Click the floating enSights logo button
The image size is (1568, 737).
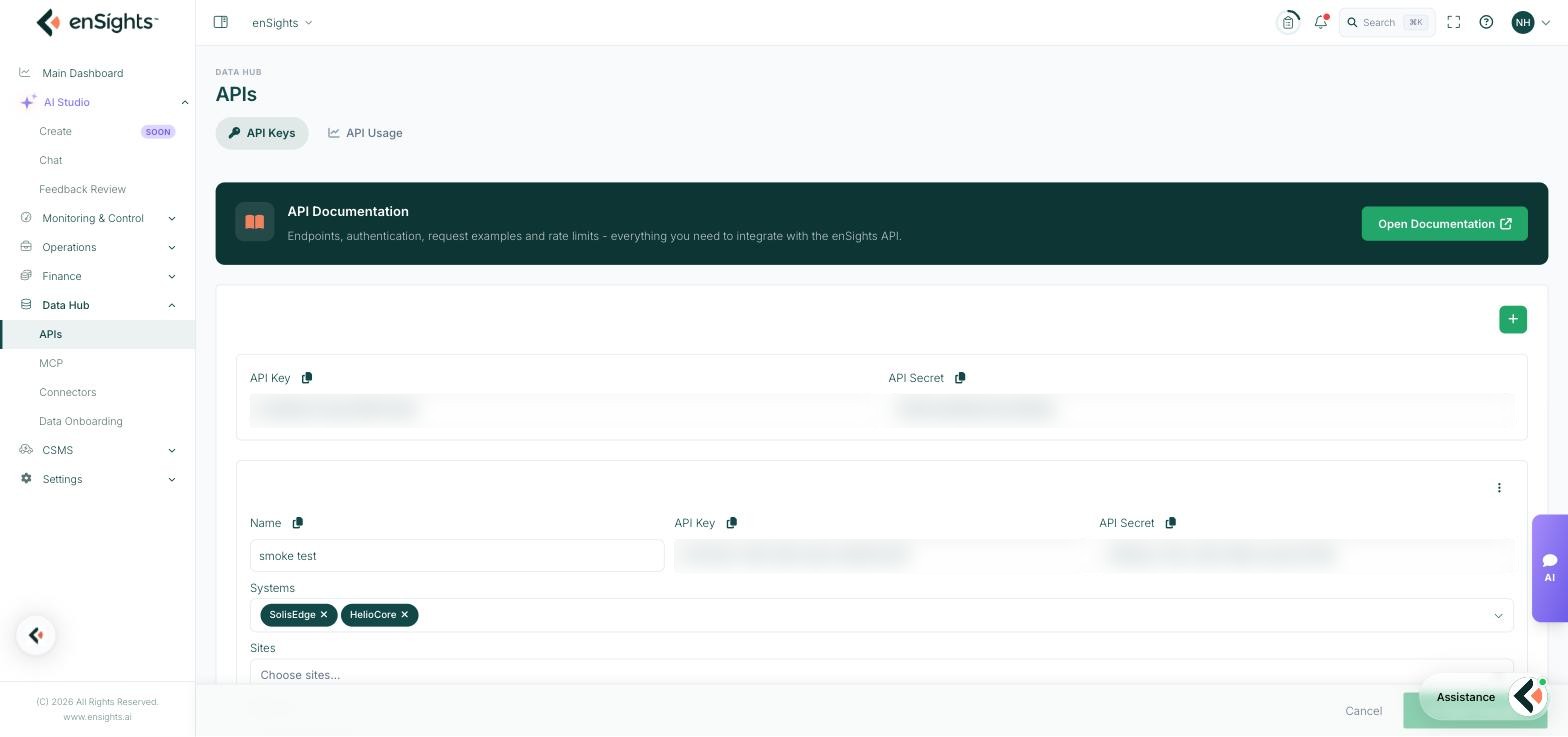(x=36, y=635)
